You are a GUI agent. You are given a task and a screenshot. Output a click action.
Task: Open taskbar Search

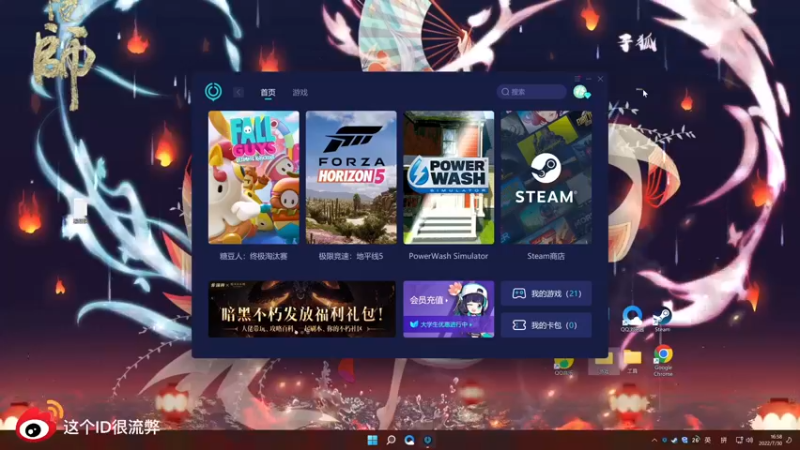tap(391, 440)
